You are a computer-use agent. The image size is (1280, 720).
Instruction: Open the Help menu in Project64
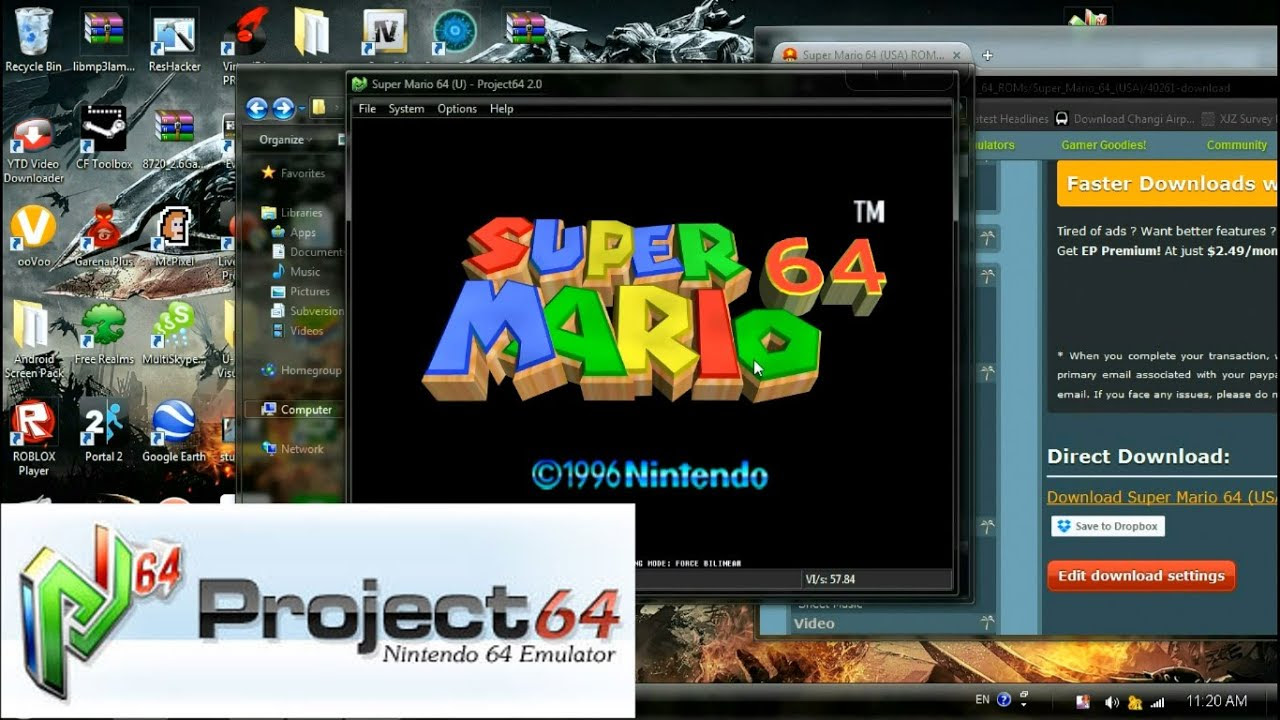501,109
